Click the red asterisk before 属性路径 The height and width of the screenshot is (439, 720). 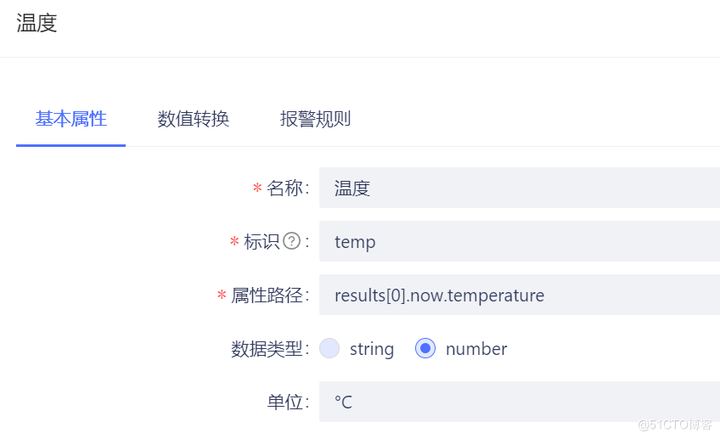(x=222, y=295)
